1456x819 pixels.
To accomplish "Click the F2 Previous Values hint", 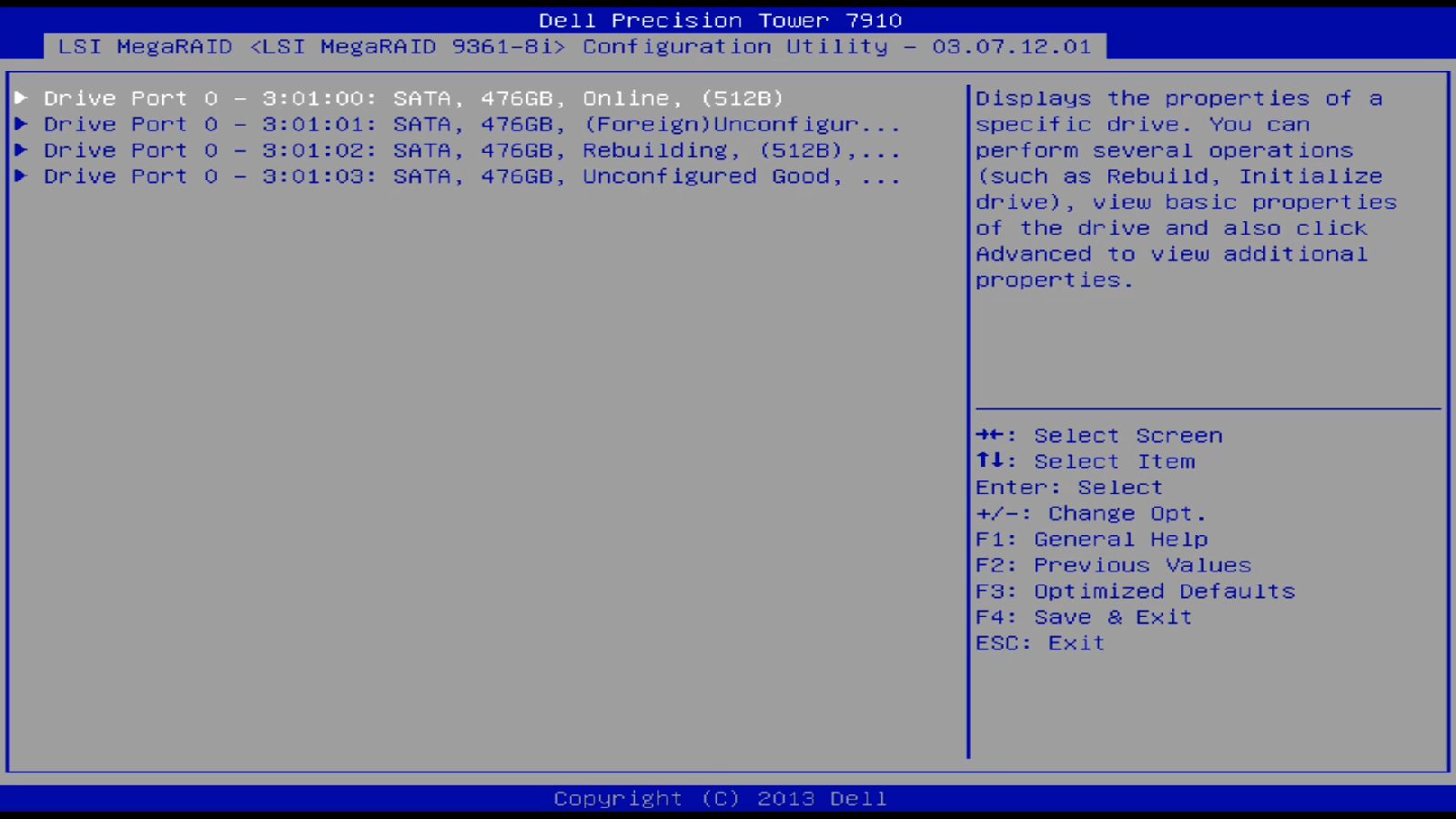I will pos(1113,565).
